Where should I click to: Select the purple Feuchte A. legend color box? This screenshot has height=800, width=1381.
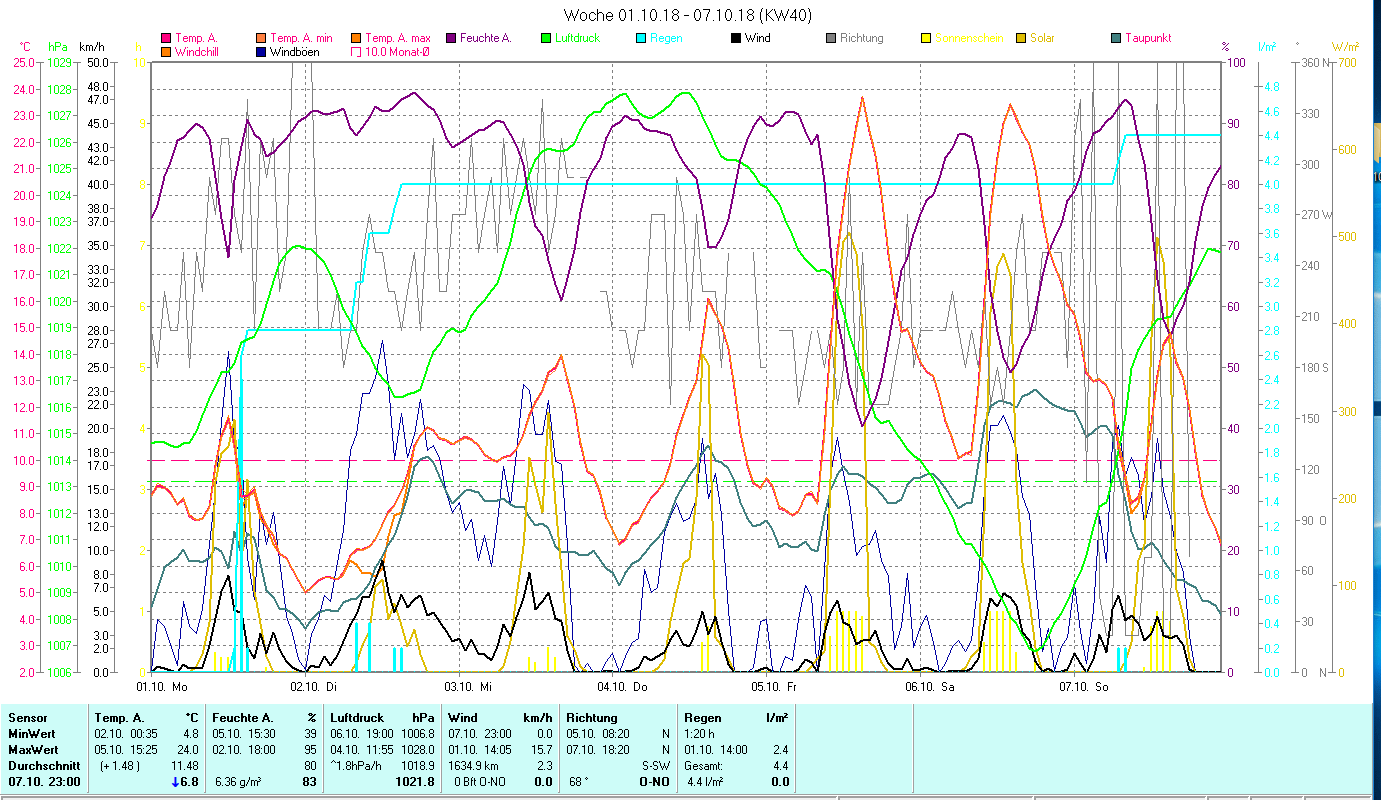(452, 38)
